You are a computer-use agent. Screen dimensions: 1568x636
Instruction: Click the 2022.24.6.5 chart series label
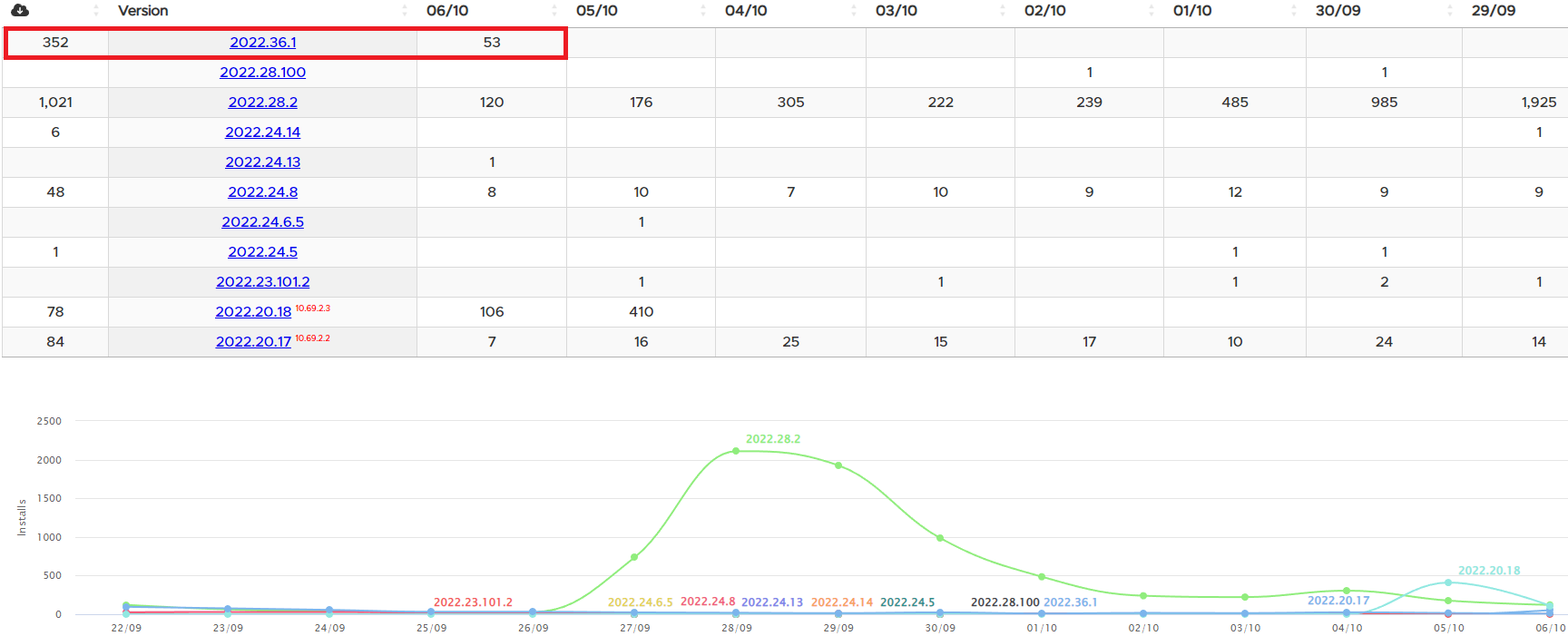click(641, 602)
